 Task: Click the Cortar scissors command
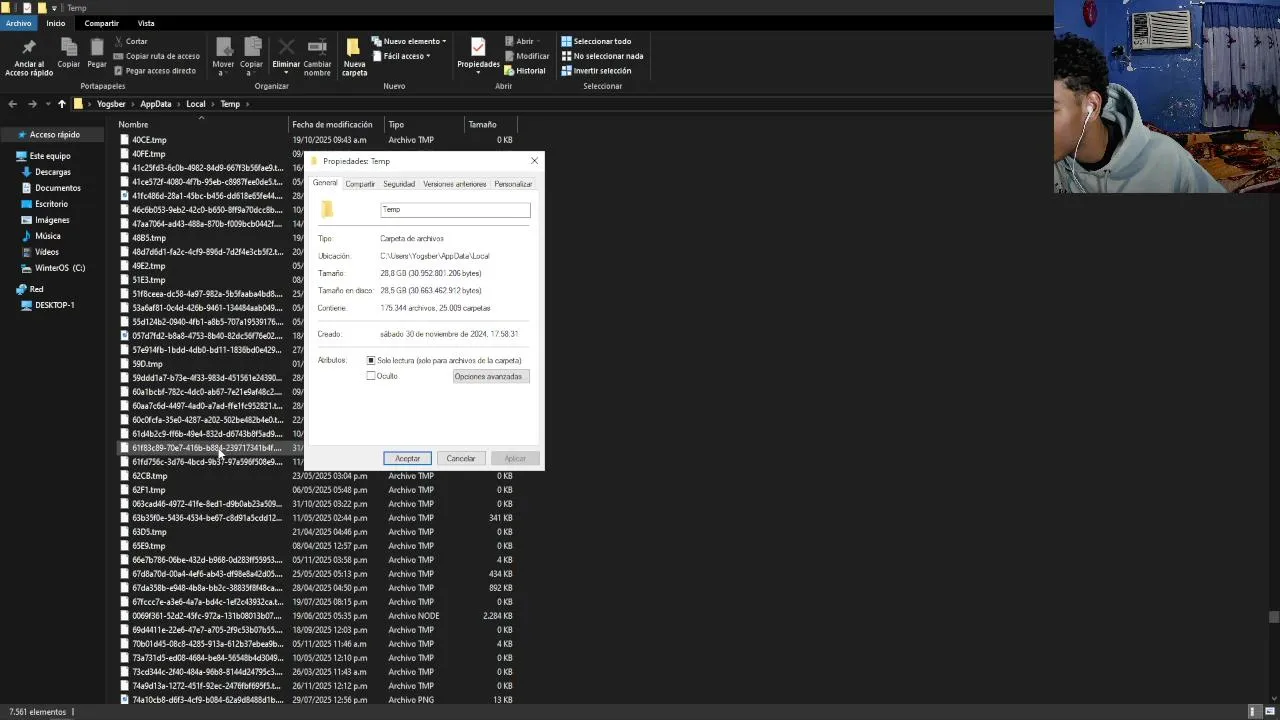pyautogui.click(x=131, y=41)
